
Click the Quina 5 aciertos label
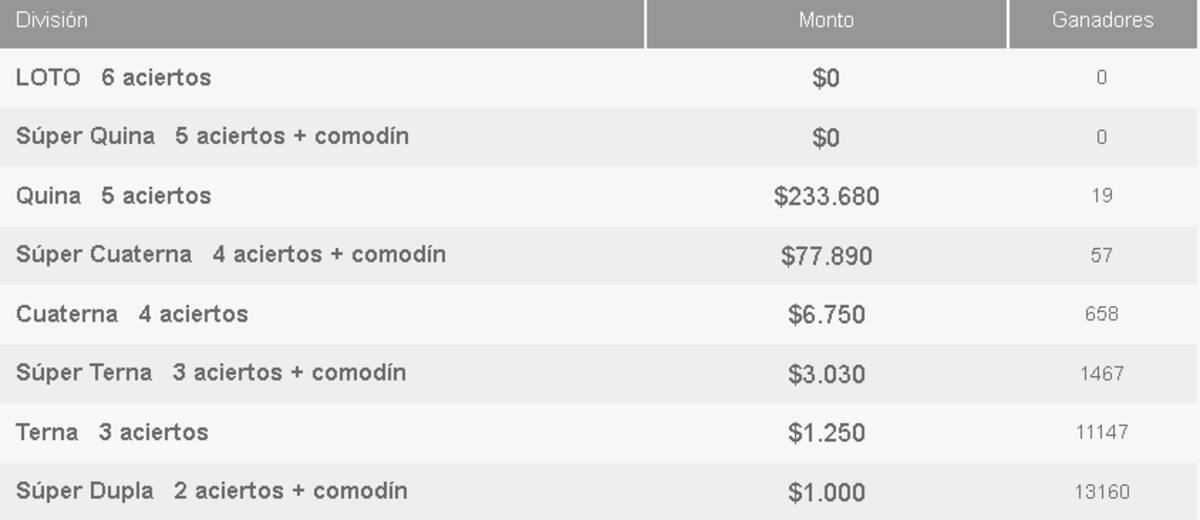[113, 196]
